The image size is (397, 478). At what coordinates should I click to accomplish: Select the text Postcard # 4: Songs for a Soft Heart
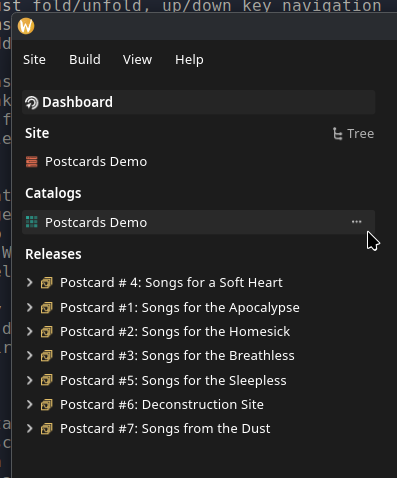pyautogui.click(x=171, y=283)
